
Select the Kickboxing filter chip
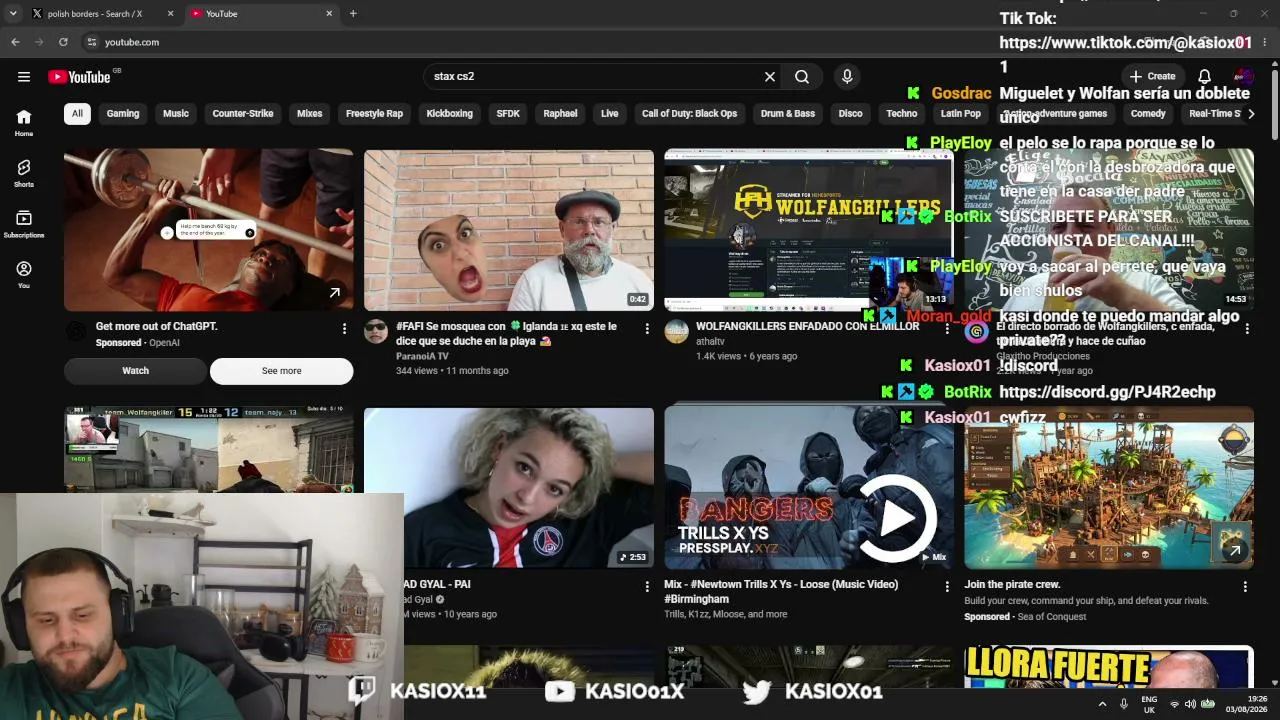450,114
